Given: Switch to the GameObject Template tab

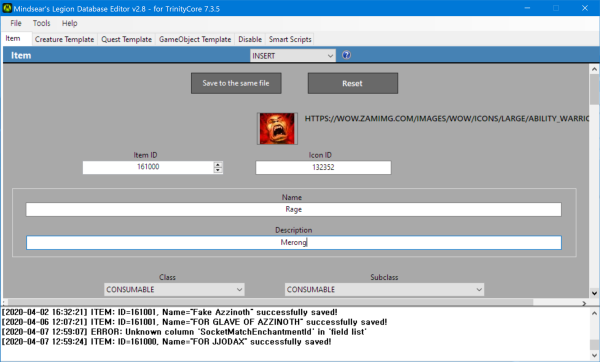Looking at the screenshot, I should (x=195, y=39).
